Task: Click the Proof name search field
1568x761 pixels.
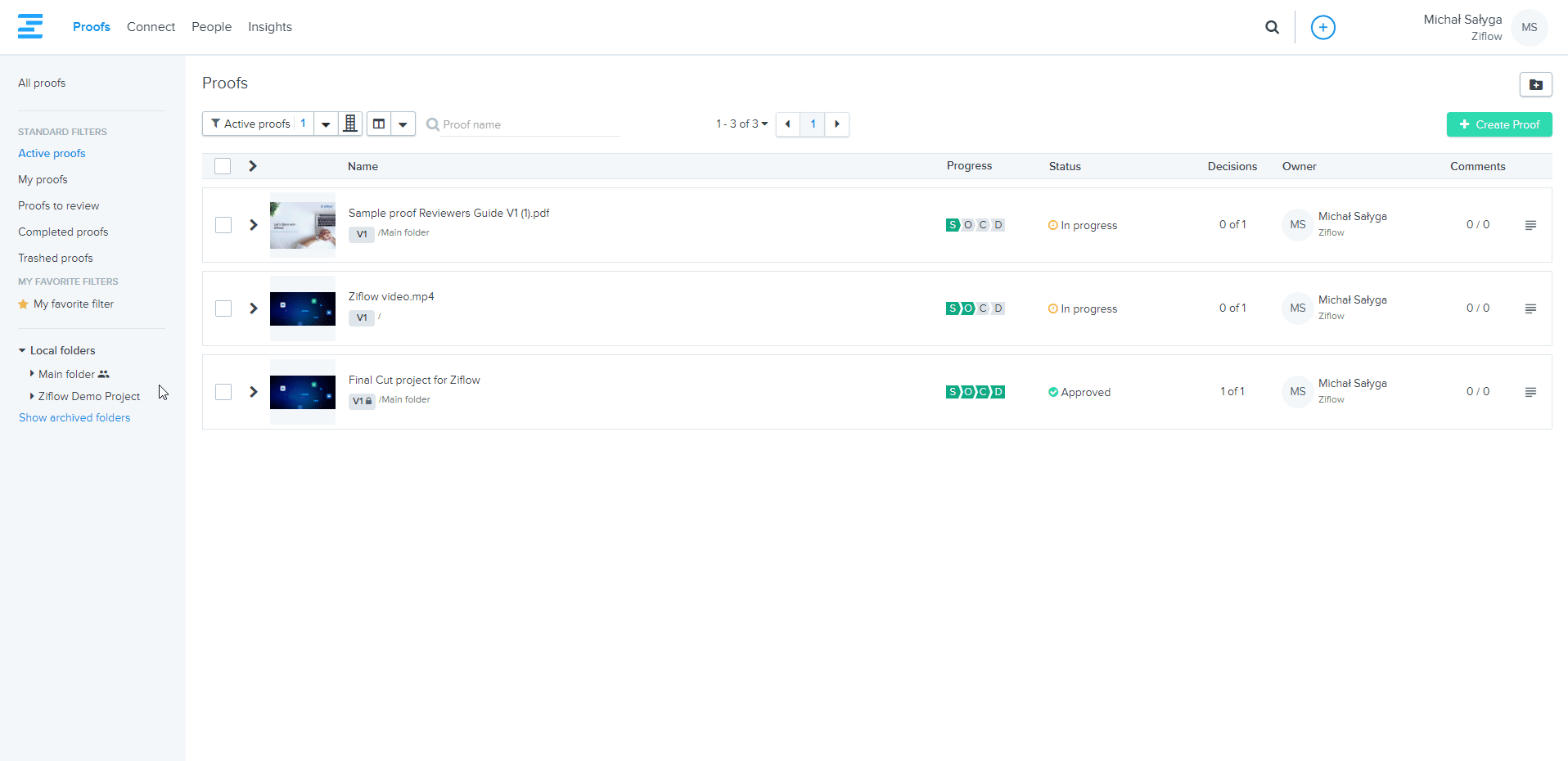Action: pos(528,124)
